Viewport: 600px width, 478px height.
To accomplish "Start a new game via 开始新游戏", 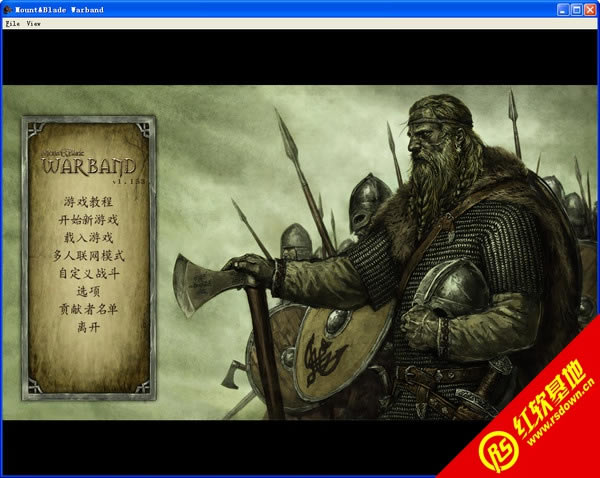I will click(89, 220).
